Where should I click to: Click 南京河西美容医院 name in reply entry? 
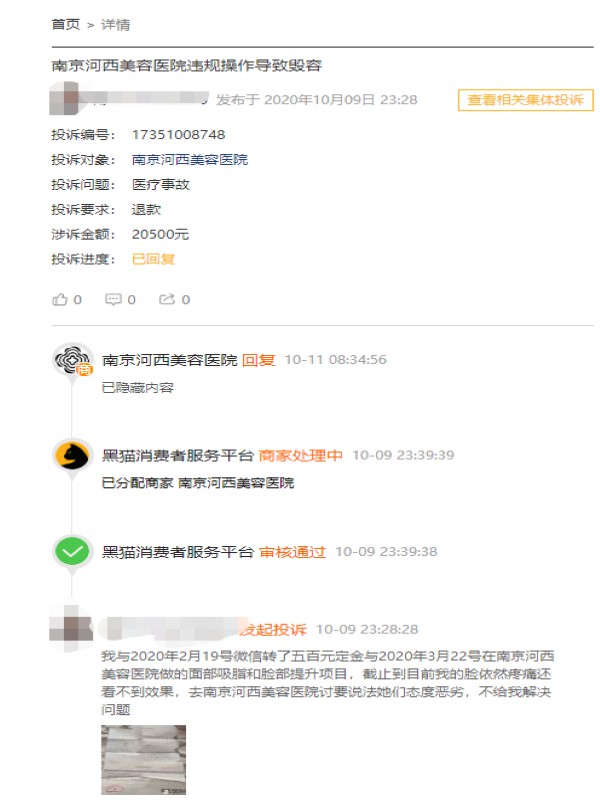pyautogui.click(x=170, y=360)
